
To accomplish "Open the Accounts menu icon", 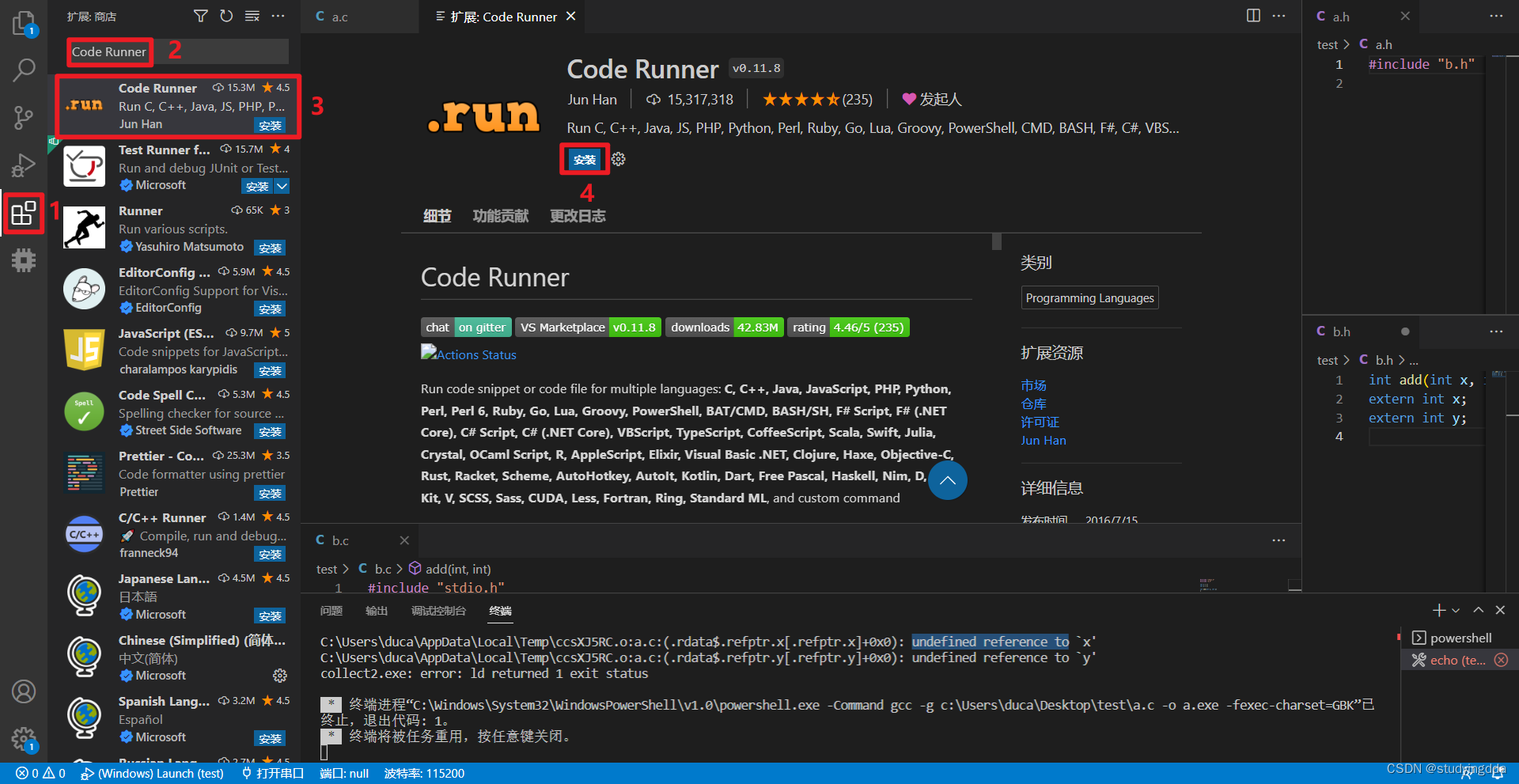I will pos(24,691).
